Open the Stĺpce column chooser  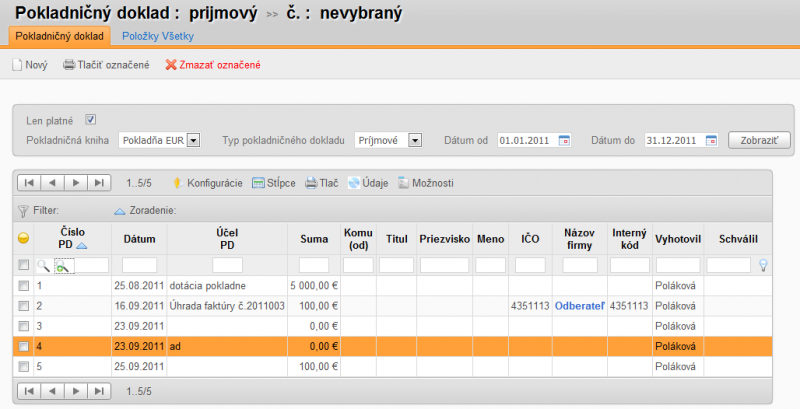(274, 183)
